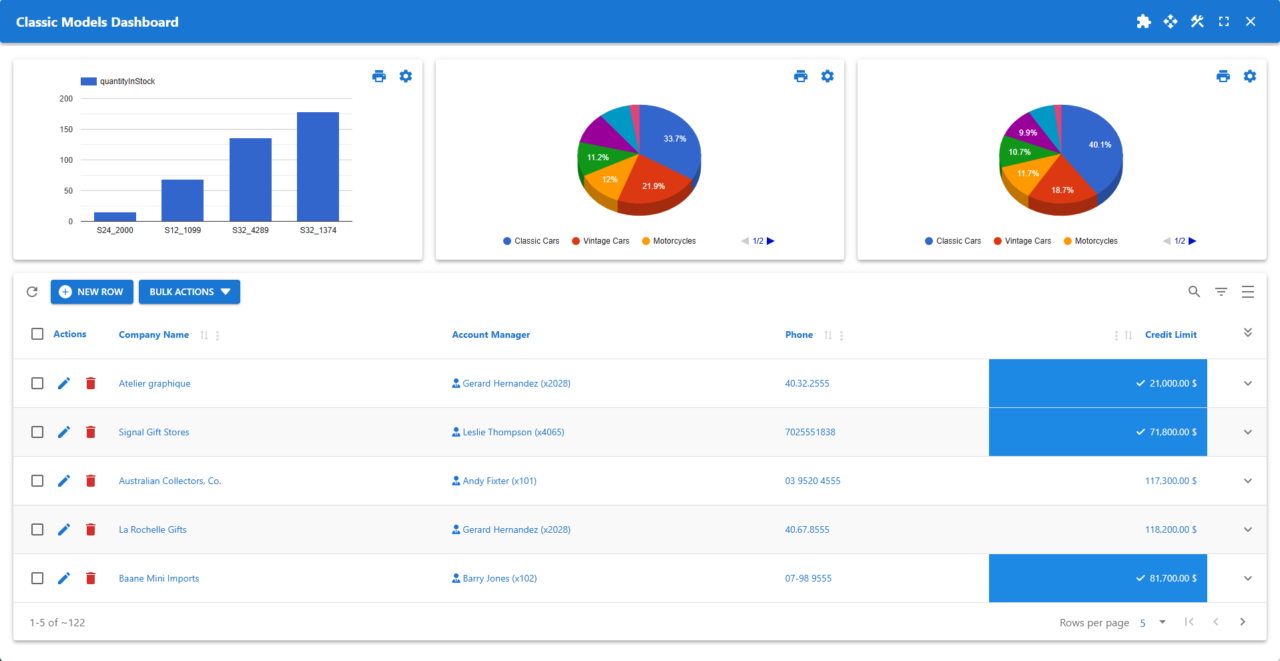This screenshot has width=1280, height=661.
Task: Delete the Baane Mini Imports row
Action: [91, 578]
